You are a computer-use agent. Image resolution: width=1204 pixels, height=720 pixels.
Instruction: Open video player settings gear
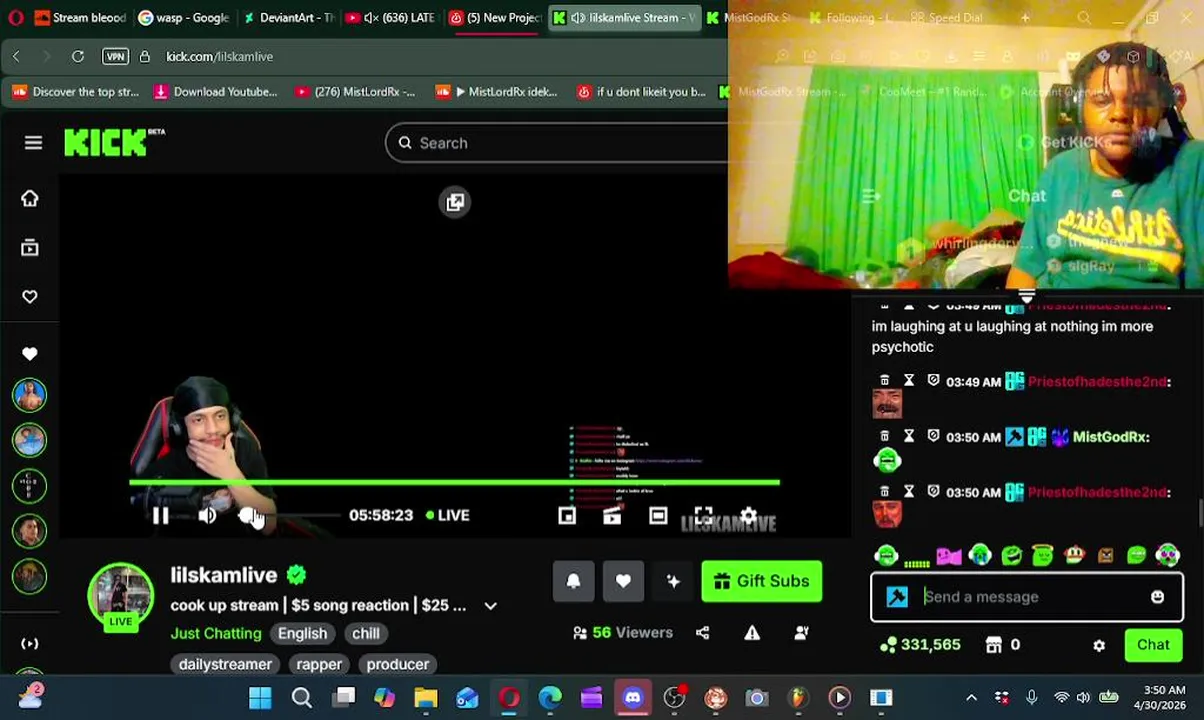pos(749,515)
